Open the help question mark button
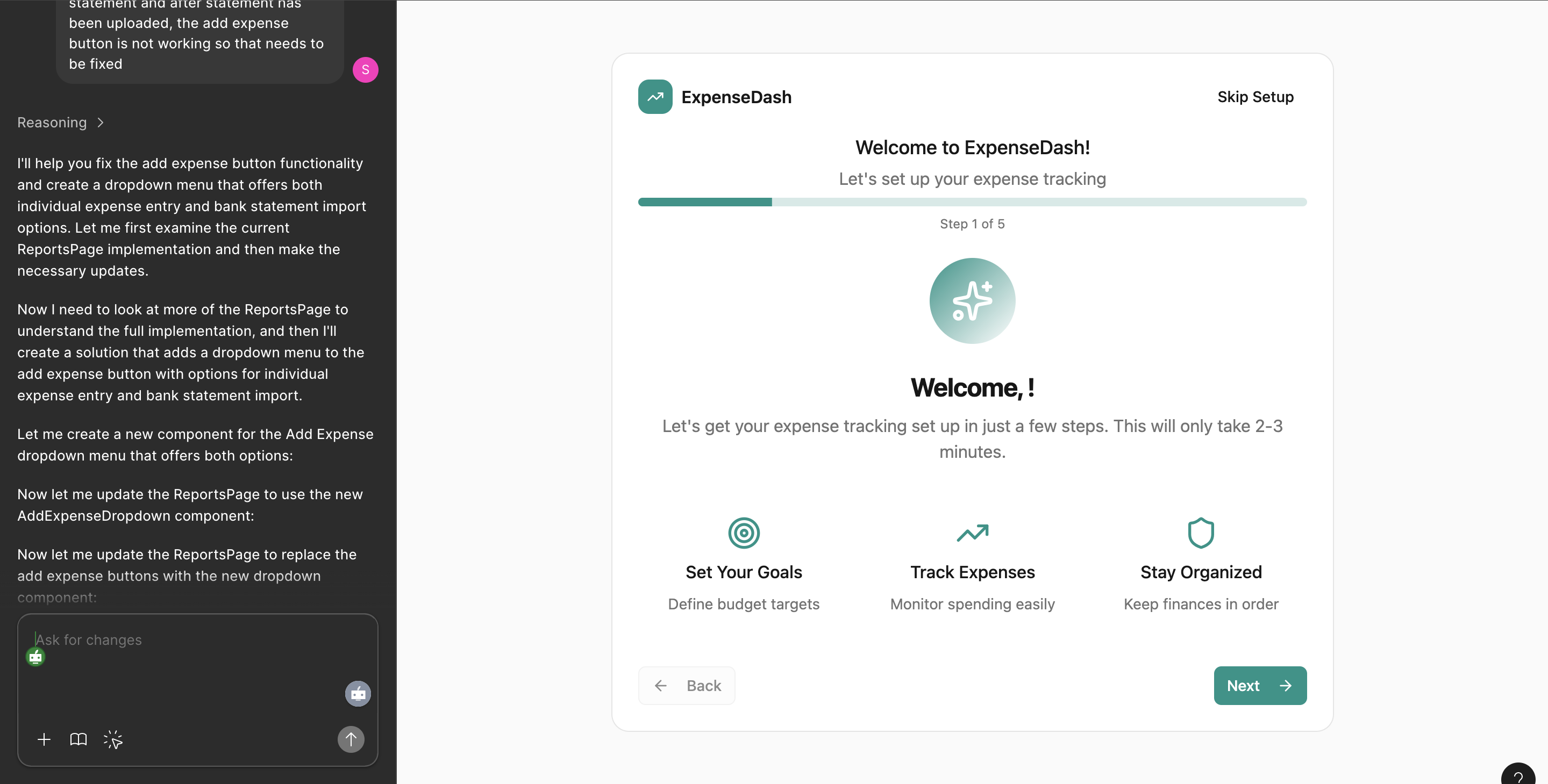The image size is (1548, 784). pos(1519,776)
